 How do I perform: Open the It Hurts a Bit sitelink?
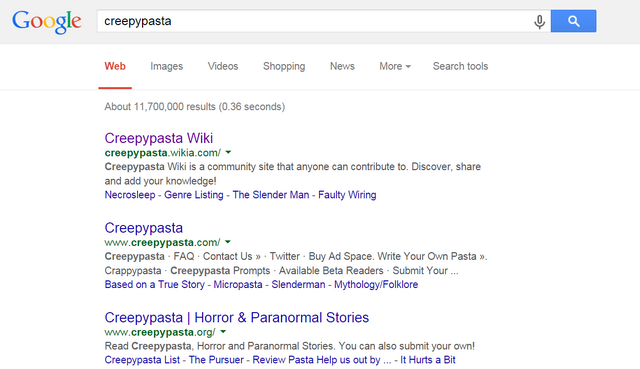click(428, 360)
